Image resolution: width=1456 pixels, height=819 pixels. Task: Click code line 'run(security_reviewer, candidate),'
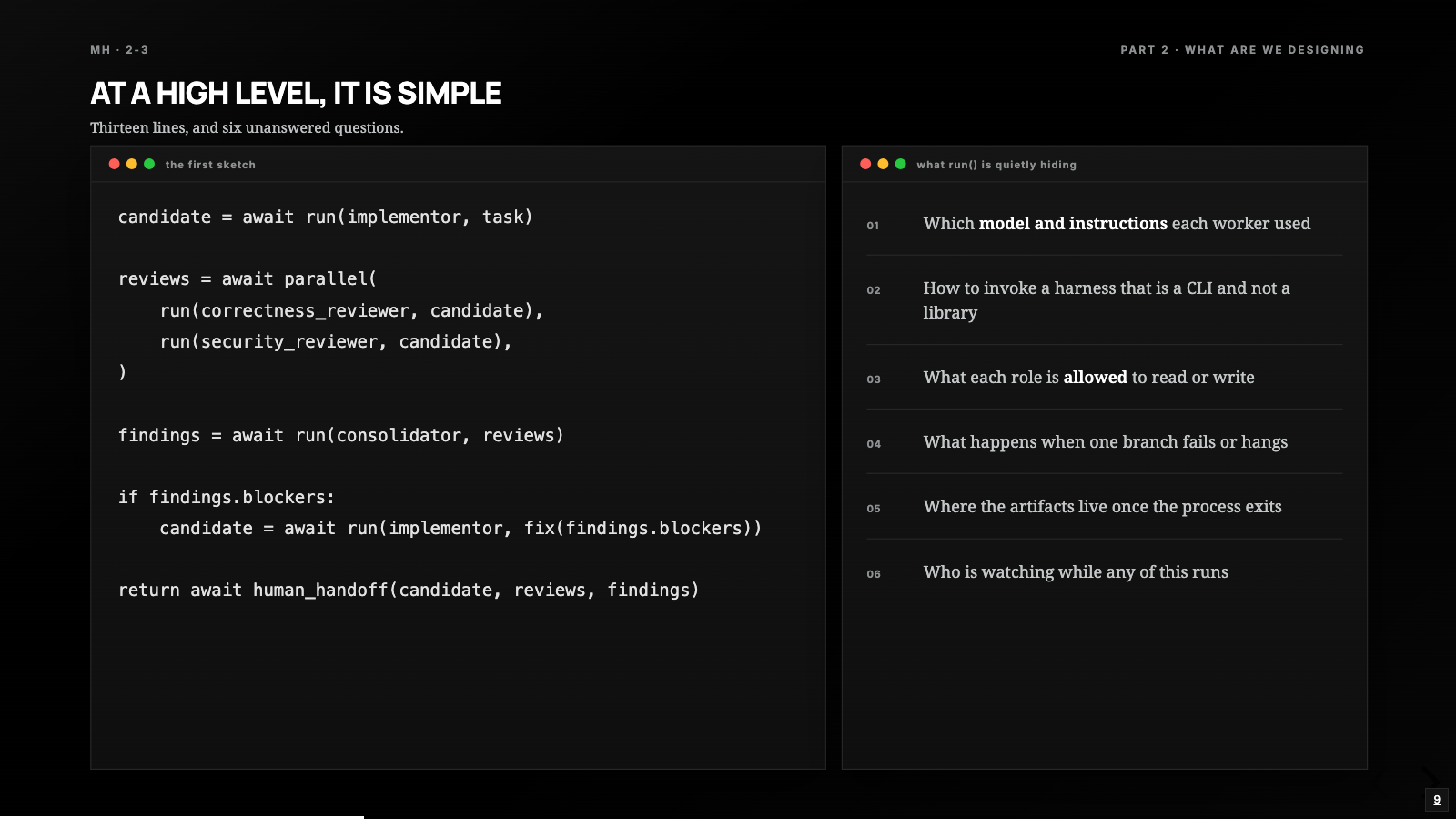click(336, 341)
